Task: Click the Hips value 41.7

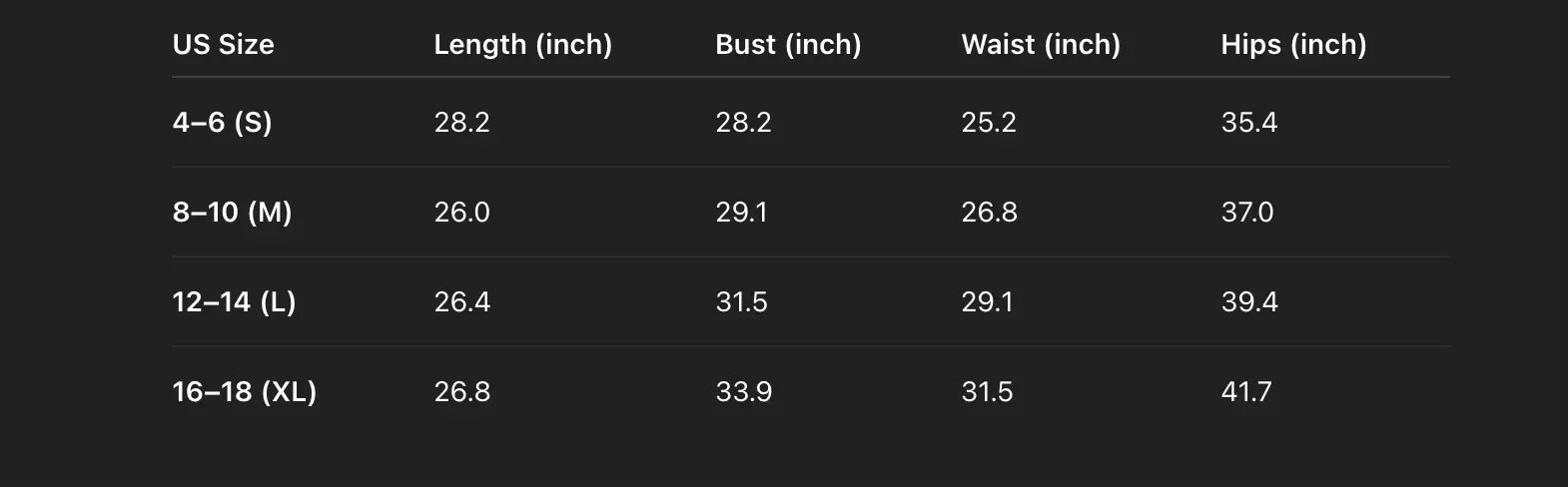Action: [x=1246, y=392]
